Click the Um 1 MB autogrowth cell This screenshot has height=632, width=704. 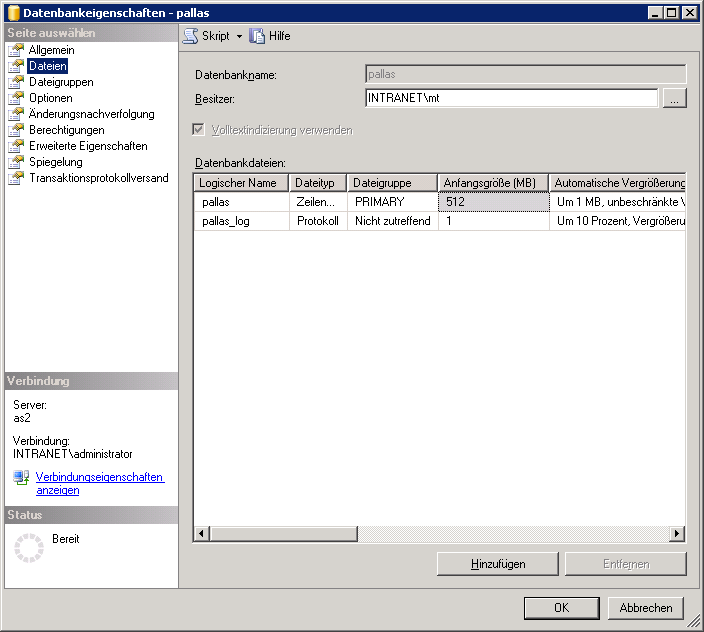[618, 202]
